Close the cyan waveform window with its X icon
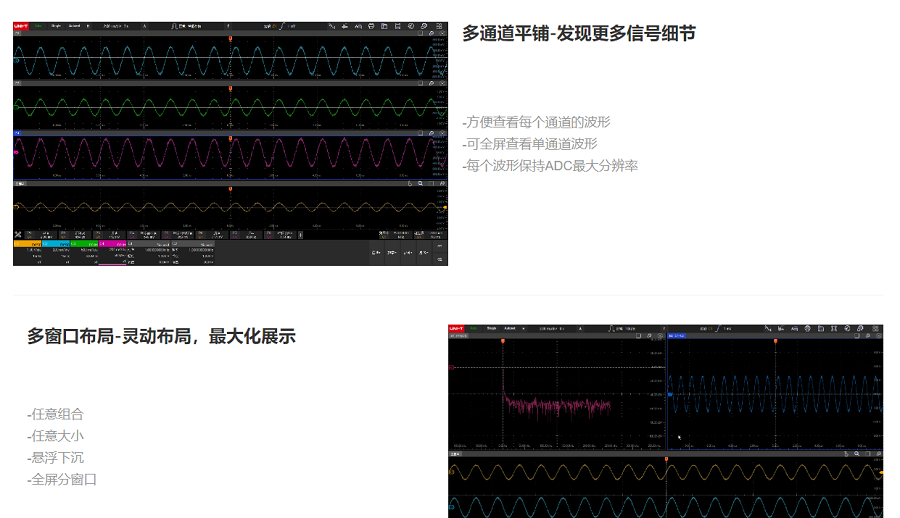This screenshot has width=900, height=518. coord(442,34)
